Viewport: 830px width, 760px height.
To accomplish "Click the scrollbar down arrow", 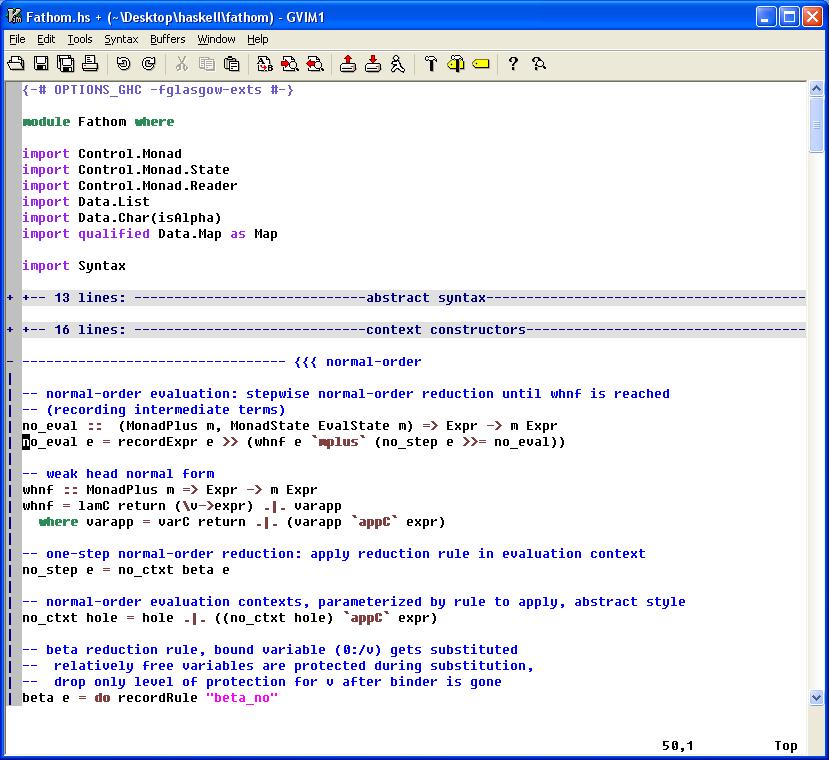I will (817, 697).
